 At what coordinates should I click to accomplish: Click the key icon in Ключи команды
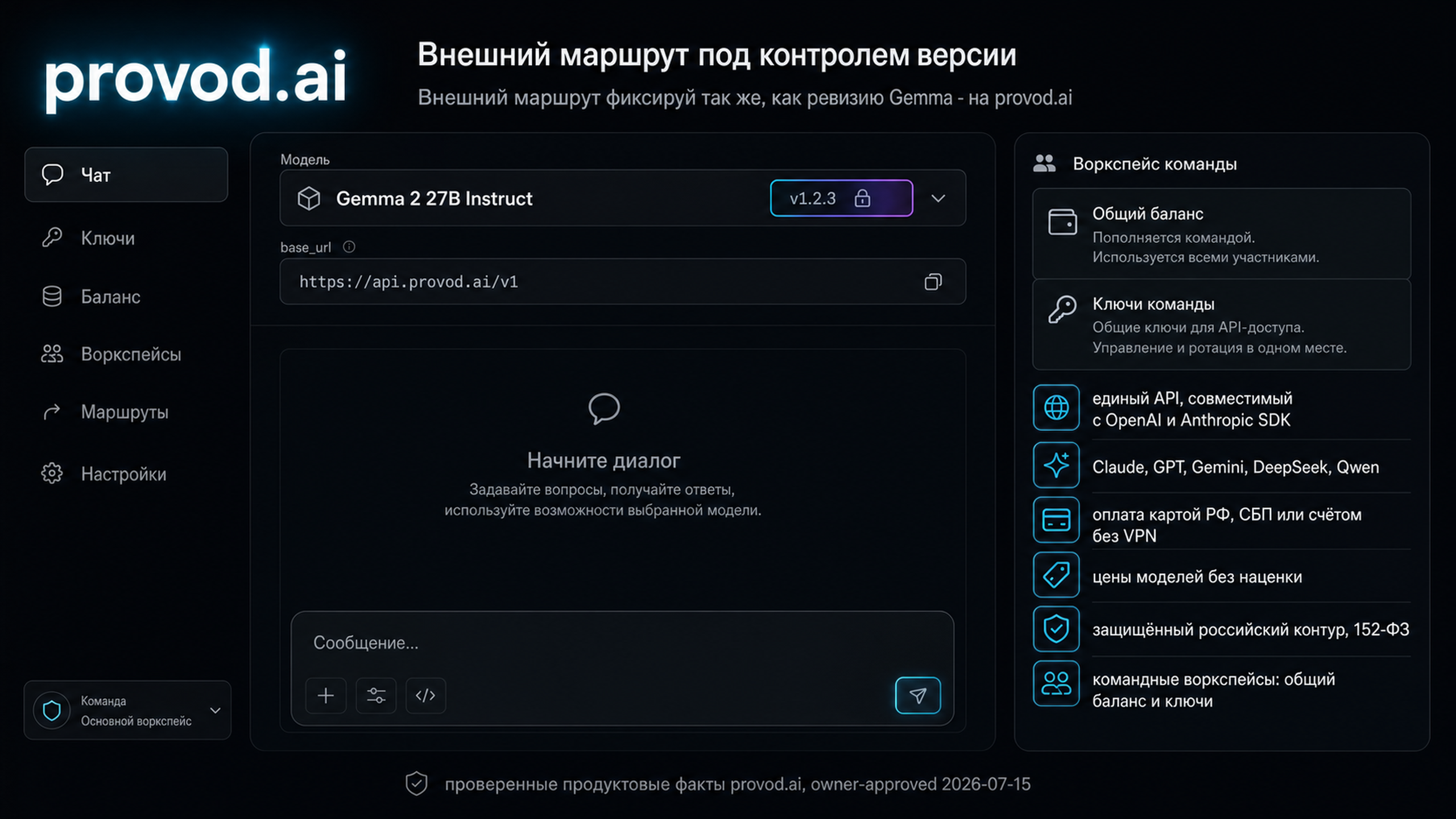pyautogui.click(x=1062, y=309)
